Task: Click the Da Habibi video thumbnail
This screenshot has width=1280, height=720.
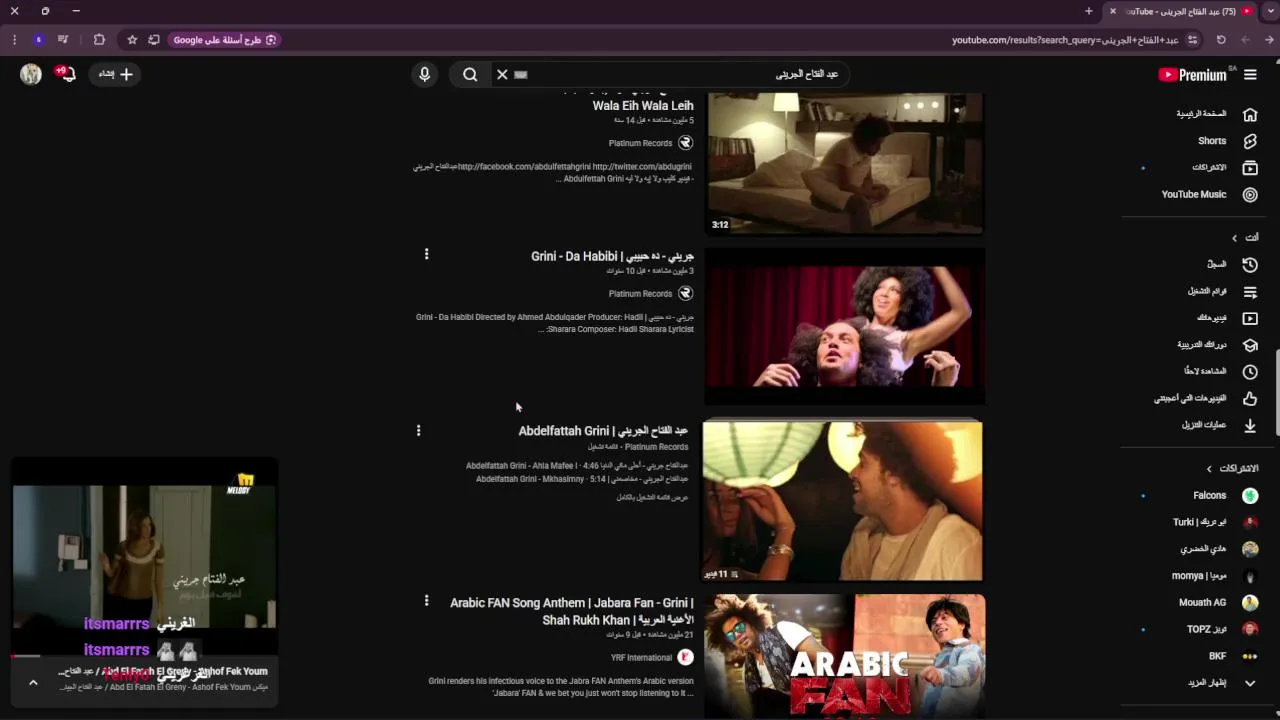Action: (845, 327)
